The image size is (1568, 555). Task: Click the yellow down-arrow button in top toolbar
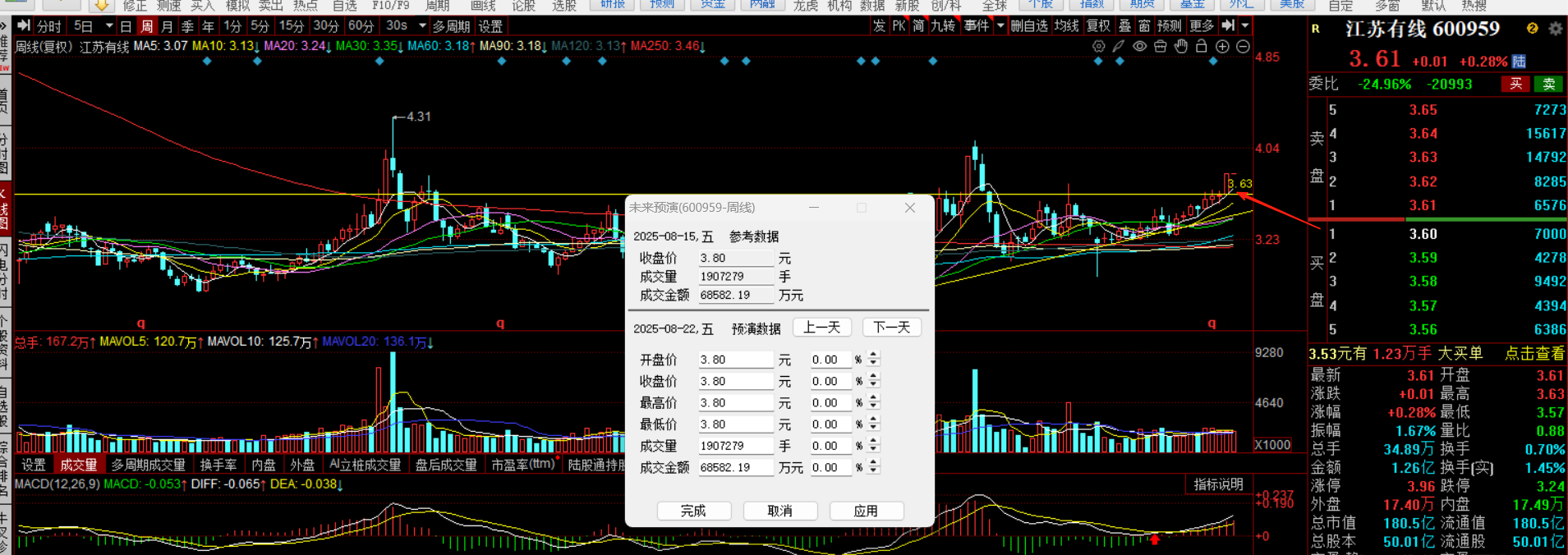[x=101, y=5]
